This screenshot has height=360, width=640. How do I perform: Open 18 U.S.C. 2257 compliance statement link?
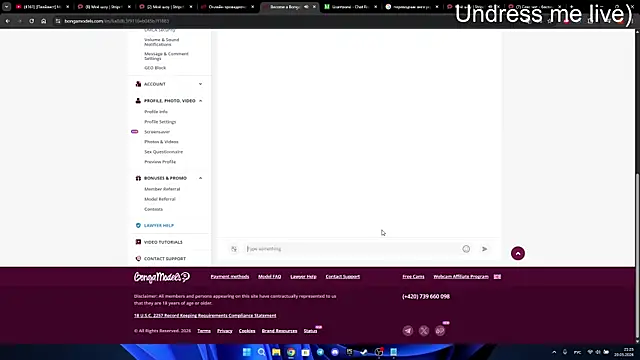coord(205,316)
